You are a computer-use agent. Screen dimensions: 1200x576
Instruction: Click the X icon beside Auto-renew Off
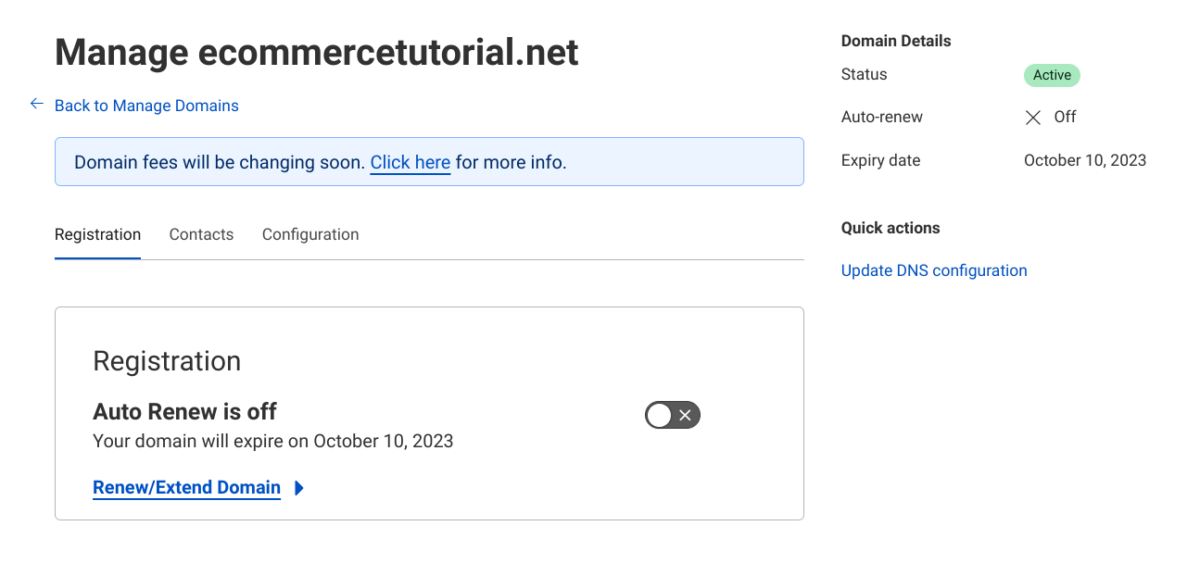click(1033, 117)
